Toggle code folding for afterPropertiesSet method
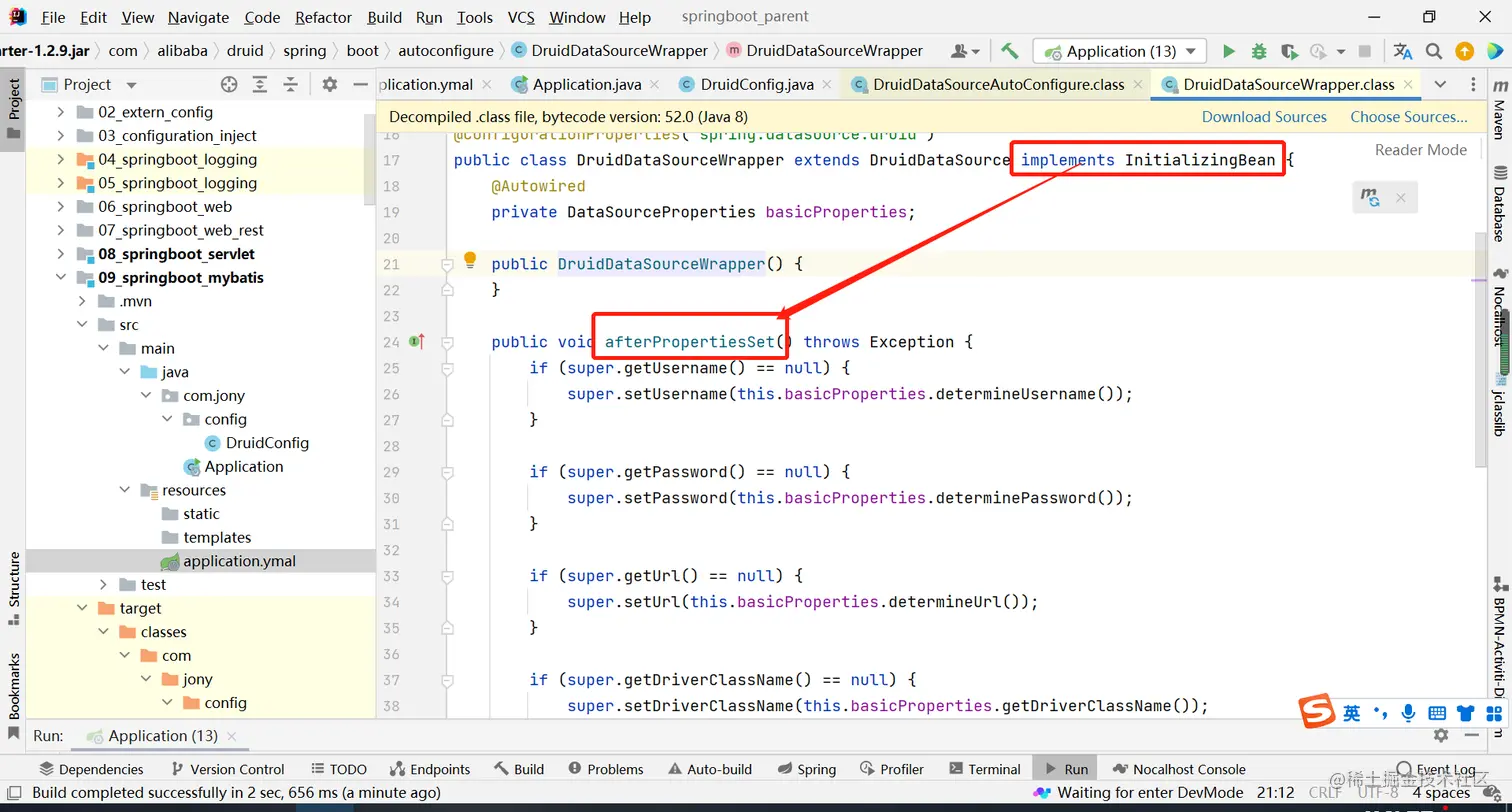This screenshot has height=812, width=1512. coord(448,342)
